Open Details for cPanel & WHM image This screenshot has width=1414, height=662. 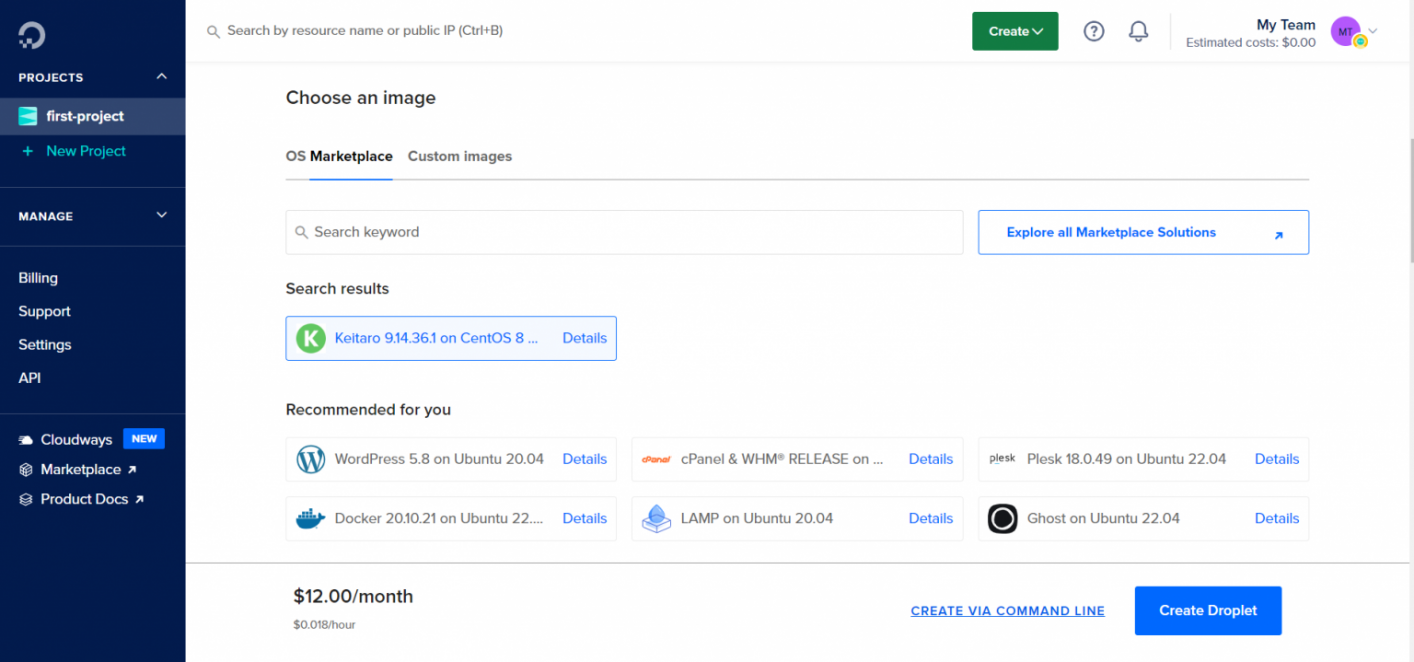(931, 459)
